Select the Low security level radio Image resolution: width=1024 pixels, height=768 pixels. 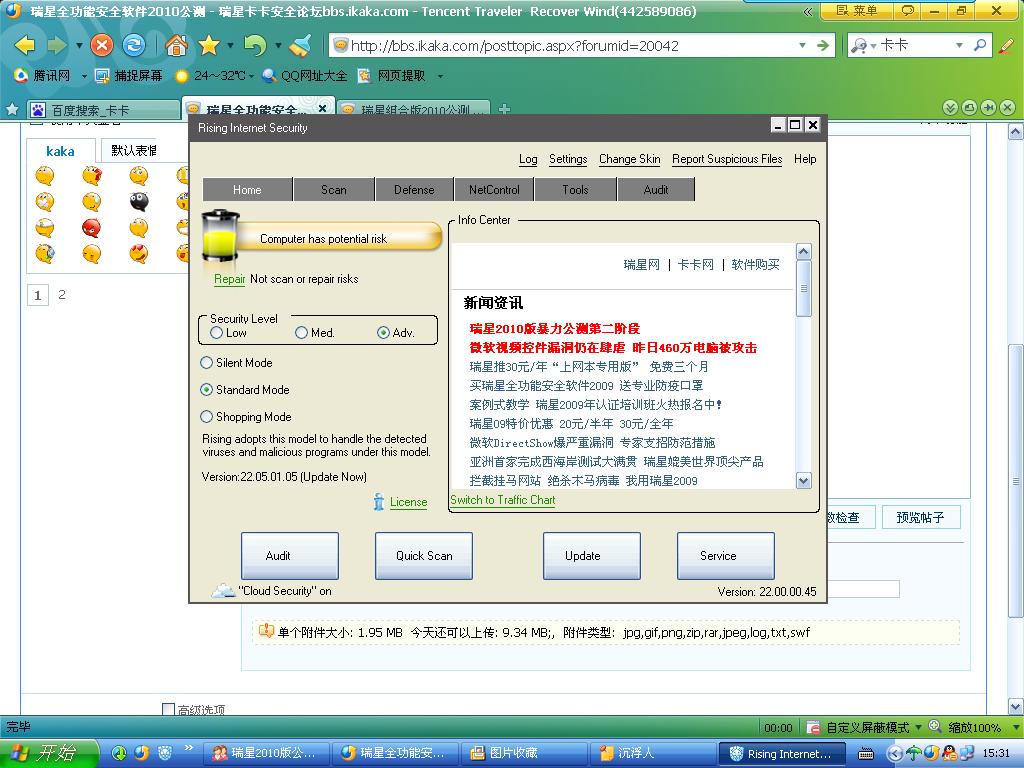point(217,332)
